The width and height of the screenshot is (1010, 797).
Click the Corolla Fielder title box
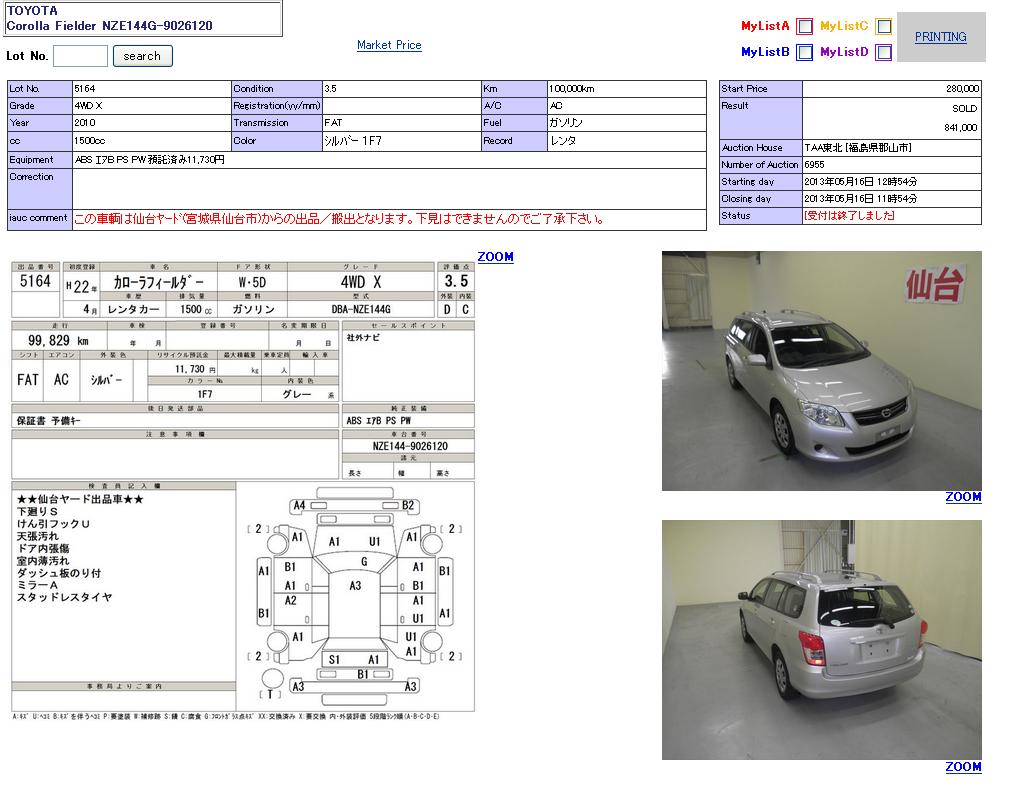(142, 18)
